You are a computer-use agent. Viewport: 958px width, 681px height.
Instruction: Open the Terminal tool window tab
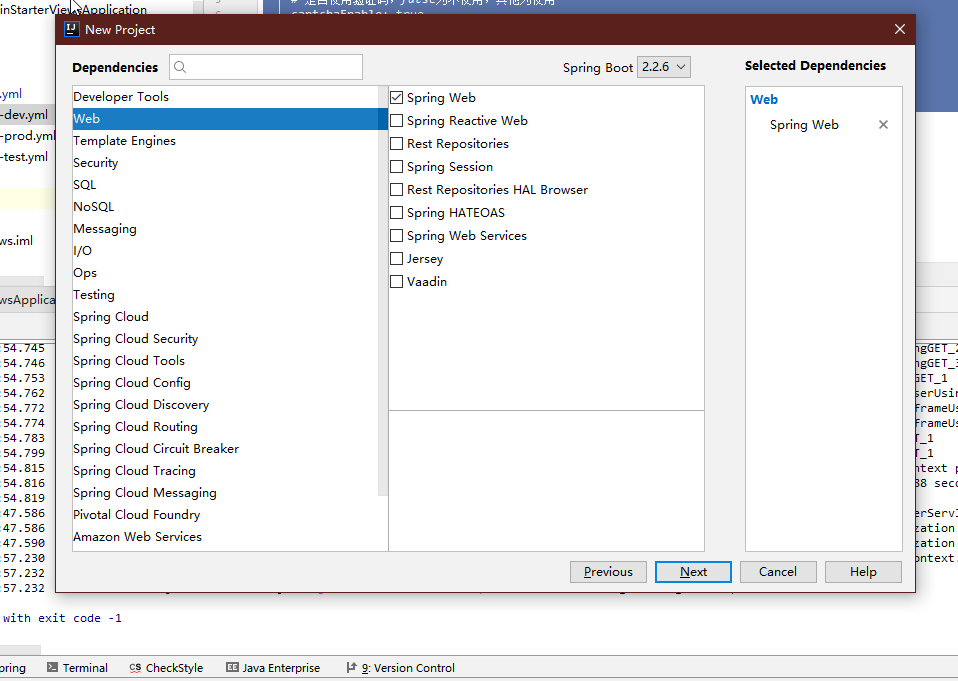pos(78,668)
